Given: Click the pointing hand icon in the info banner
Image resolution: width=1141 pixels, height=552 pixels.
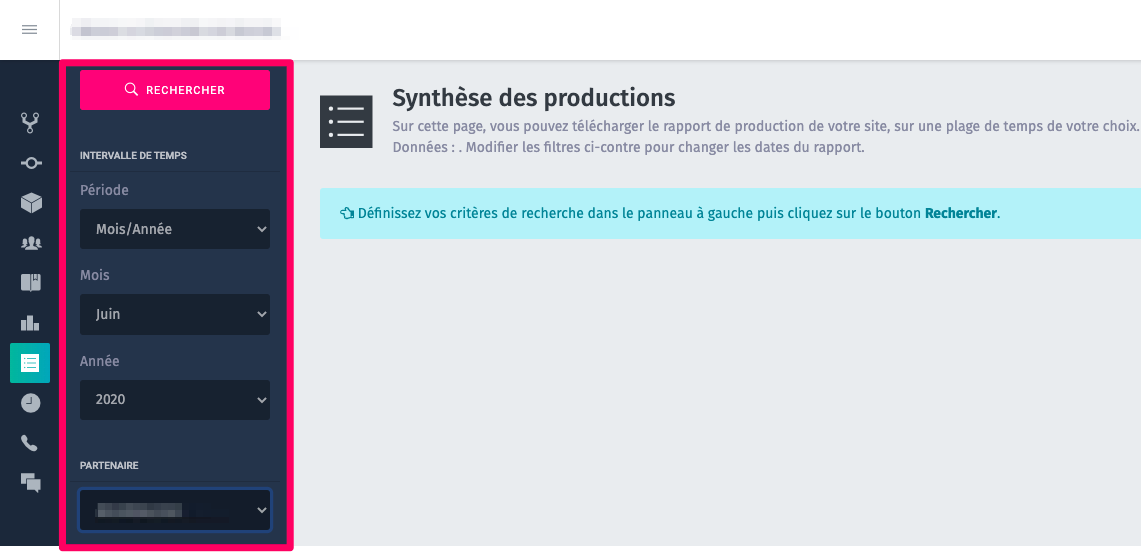Looking at the screenshot, I should pos(346,214).
